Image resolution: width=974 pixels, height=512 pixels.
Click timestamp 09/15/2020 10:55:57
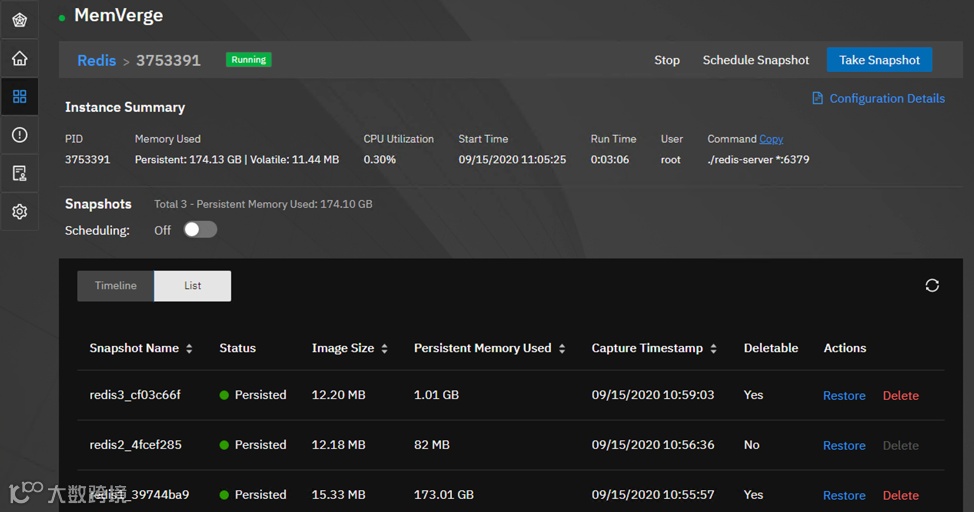(653, 495)
